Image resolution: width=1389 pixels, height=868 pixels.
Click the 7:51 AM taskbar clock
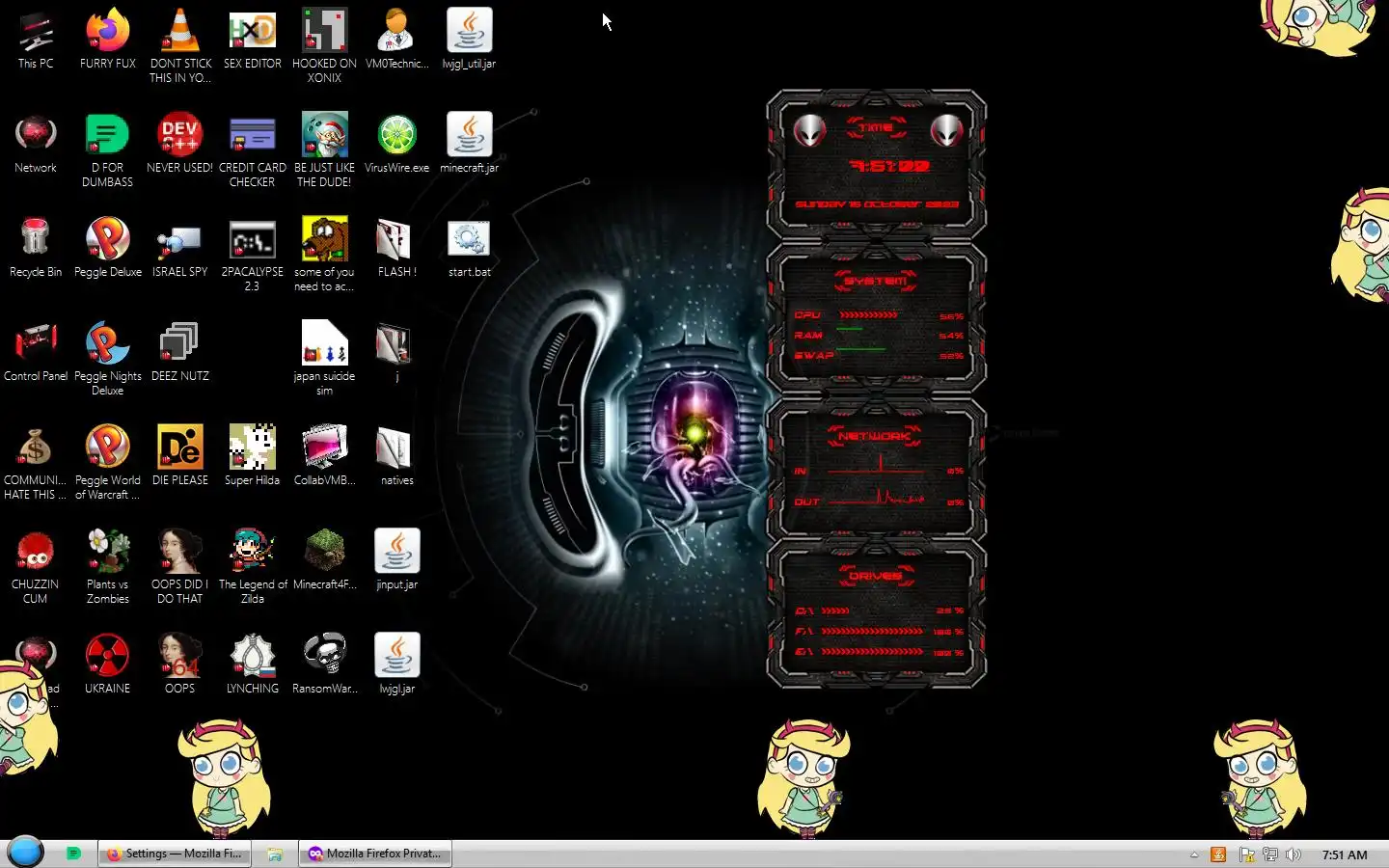click(1345, 854)
